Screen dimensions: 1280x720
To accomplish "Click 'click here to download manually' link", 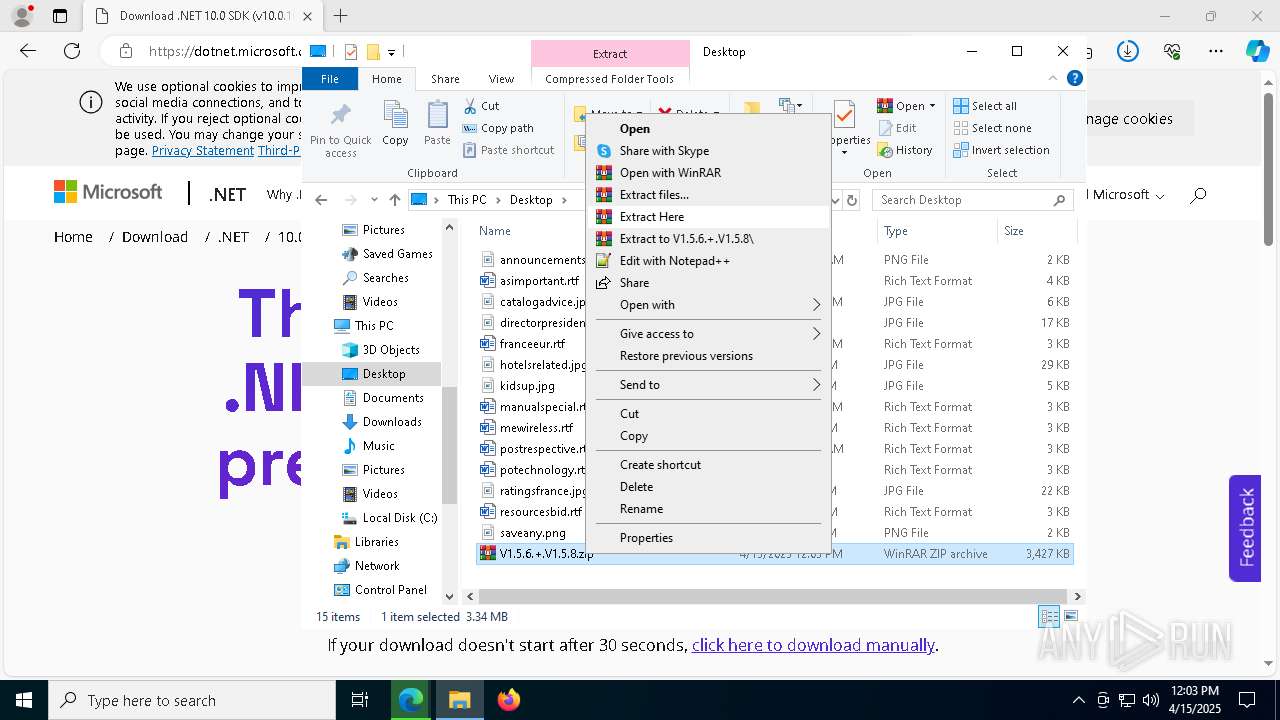I will point(813,645).
